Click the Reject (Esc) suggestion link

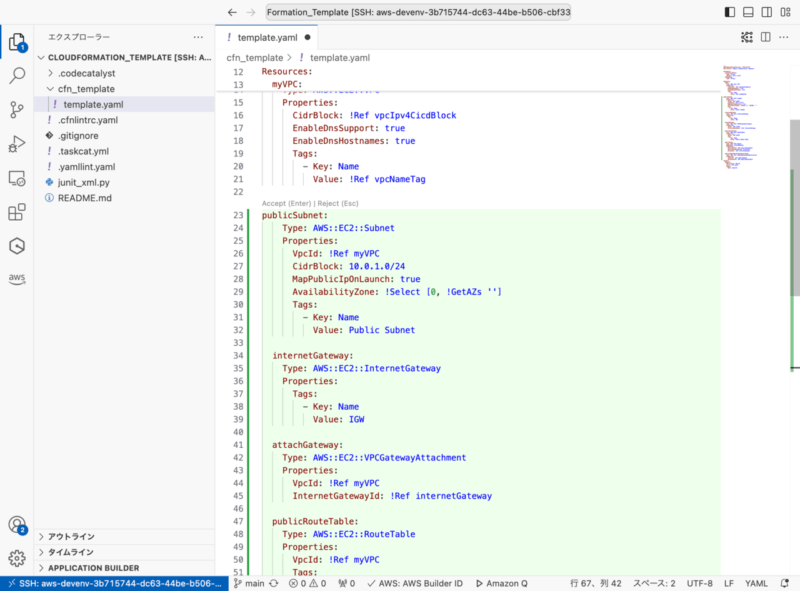click(338, 203)
